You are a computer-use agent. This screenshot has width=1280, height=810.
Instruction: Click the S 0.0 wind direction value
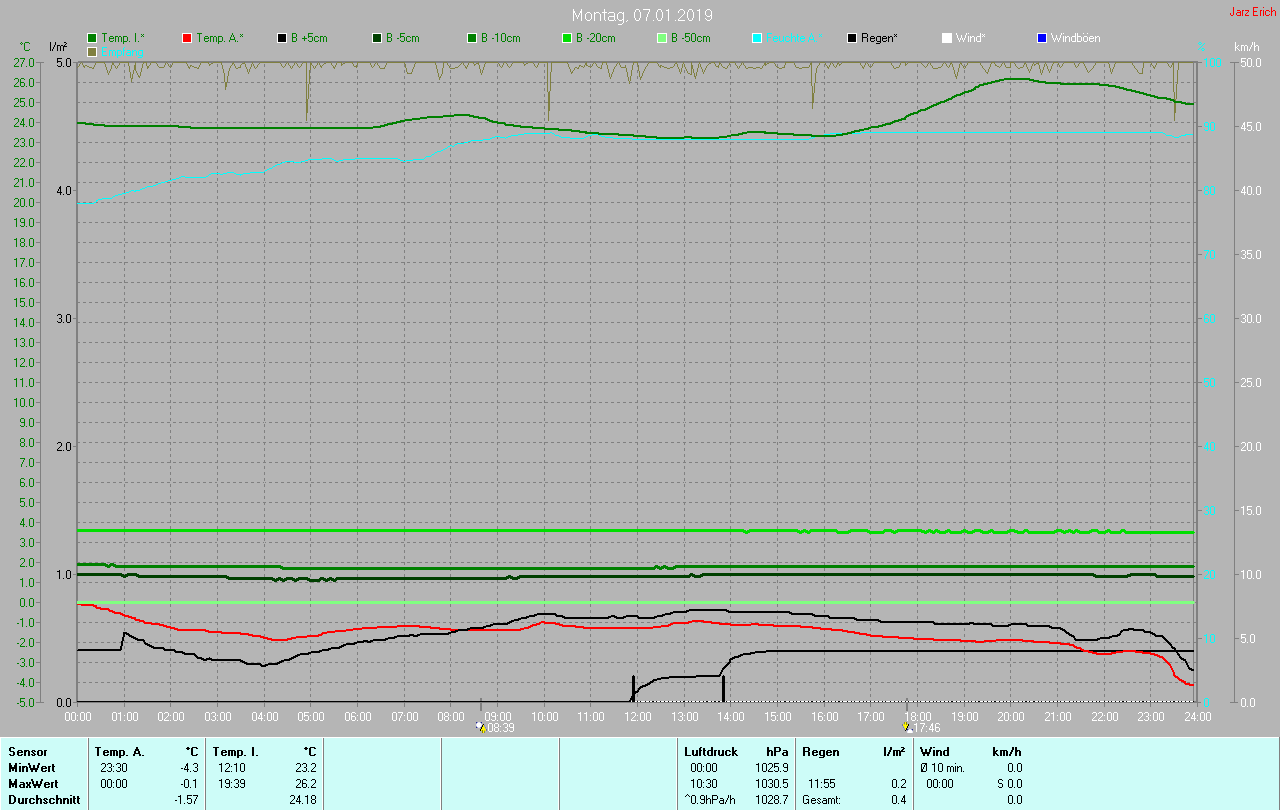(1008, 783)
